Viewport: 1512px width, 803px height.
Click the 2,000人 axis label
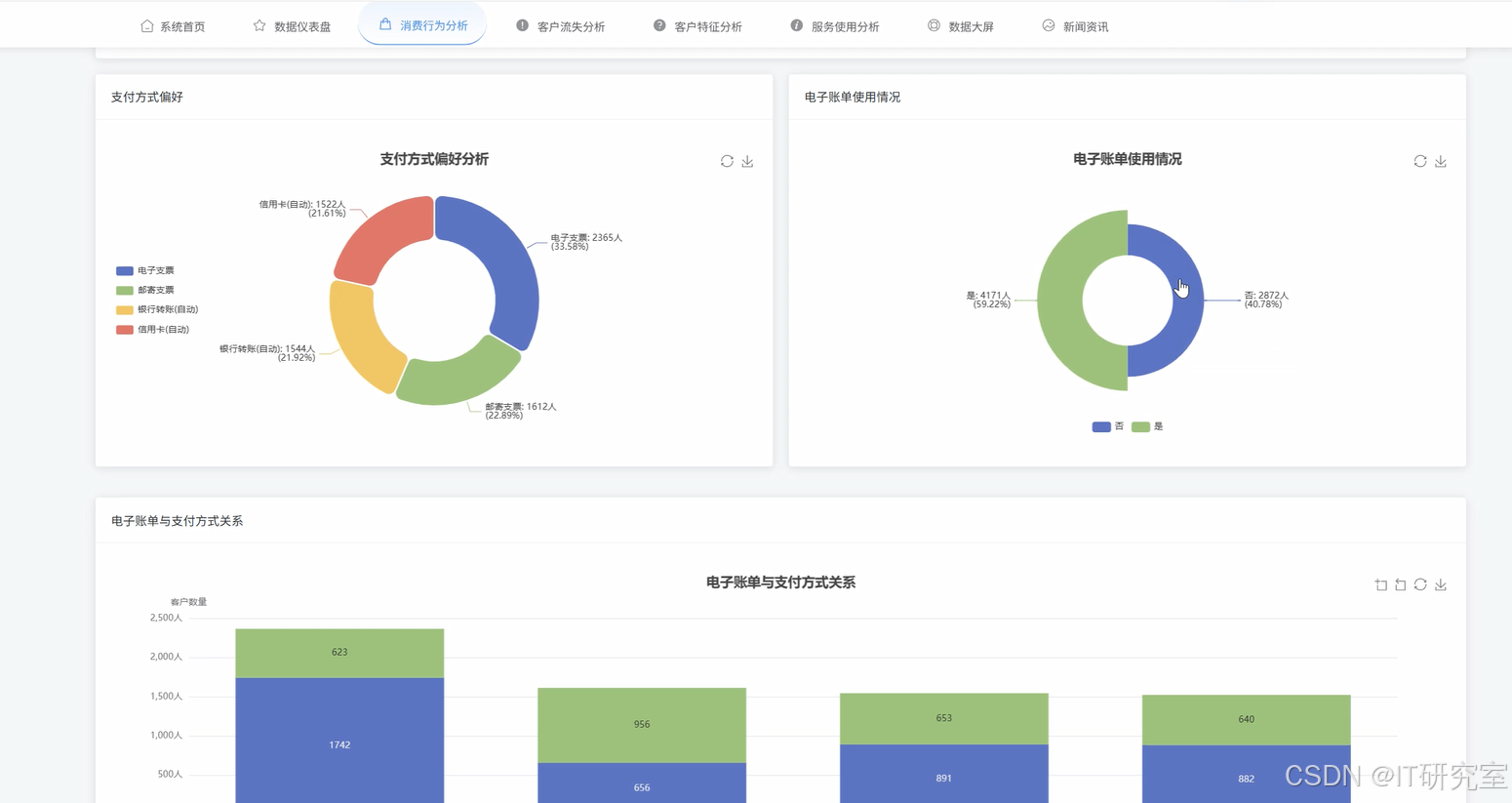[166, 657]
